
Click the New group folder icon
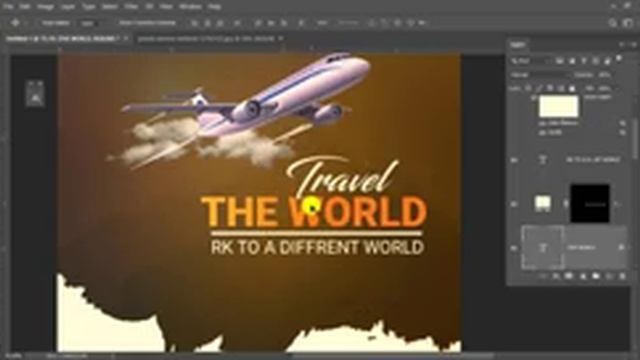click(596, 276)
